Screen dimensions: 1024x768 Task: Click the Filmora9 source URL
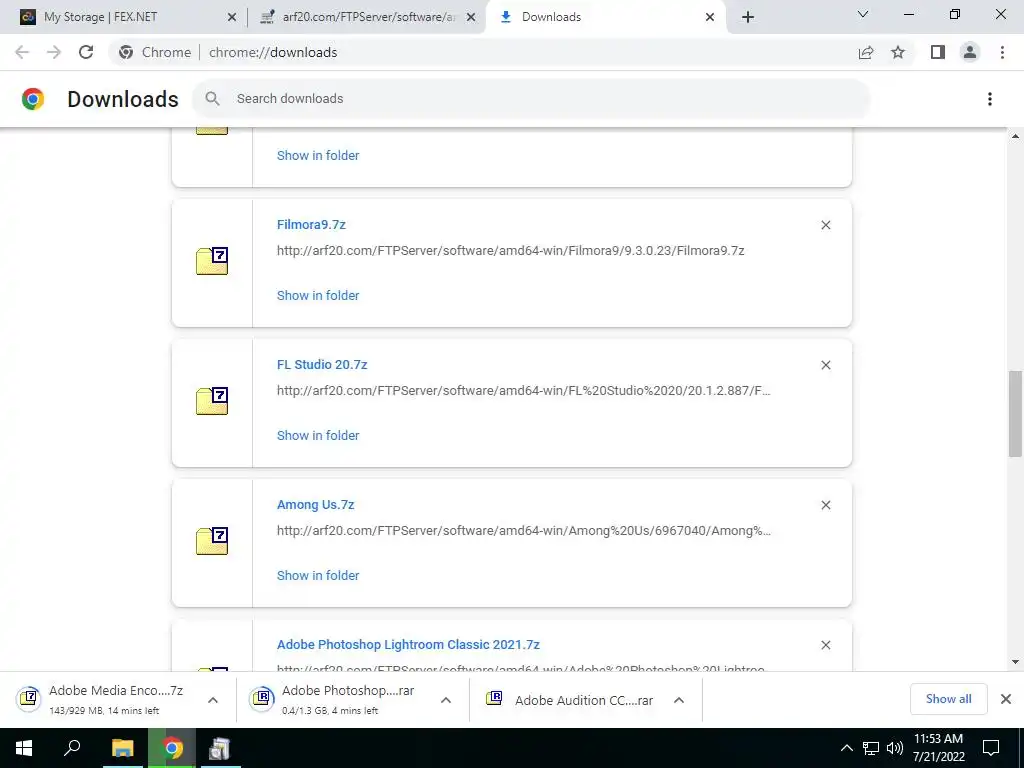click(x=511, y=251)
